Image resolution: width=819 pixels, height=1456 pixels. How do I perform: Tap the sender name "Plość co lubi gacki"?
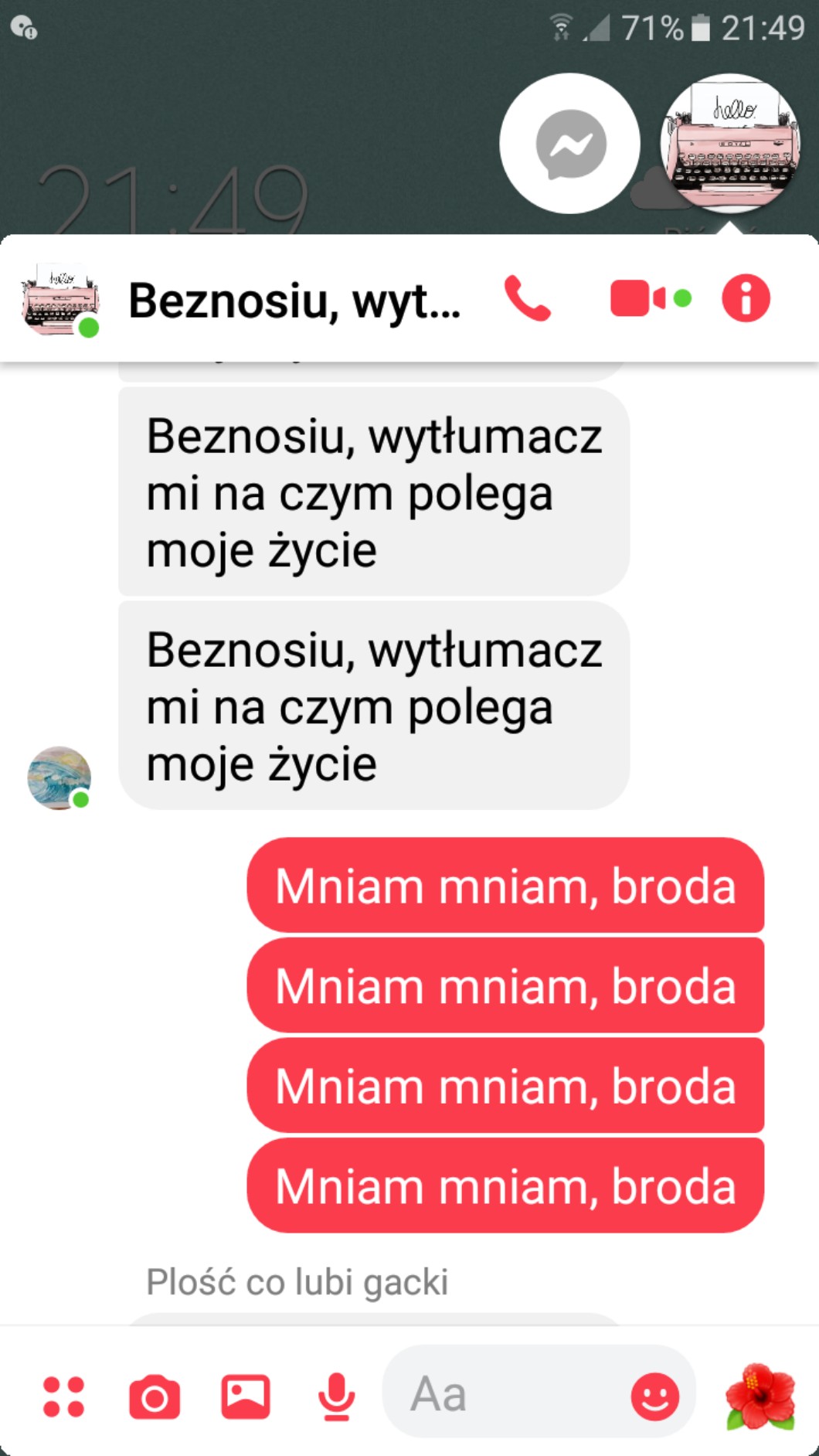click(x=297, y=1281)
